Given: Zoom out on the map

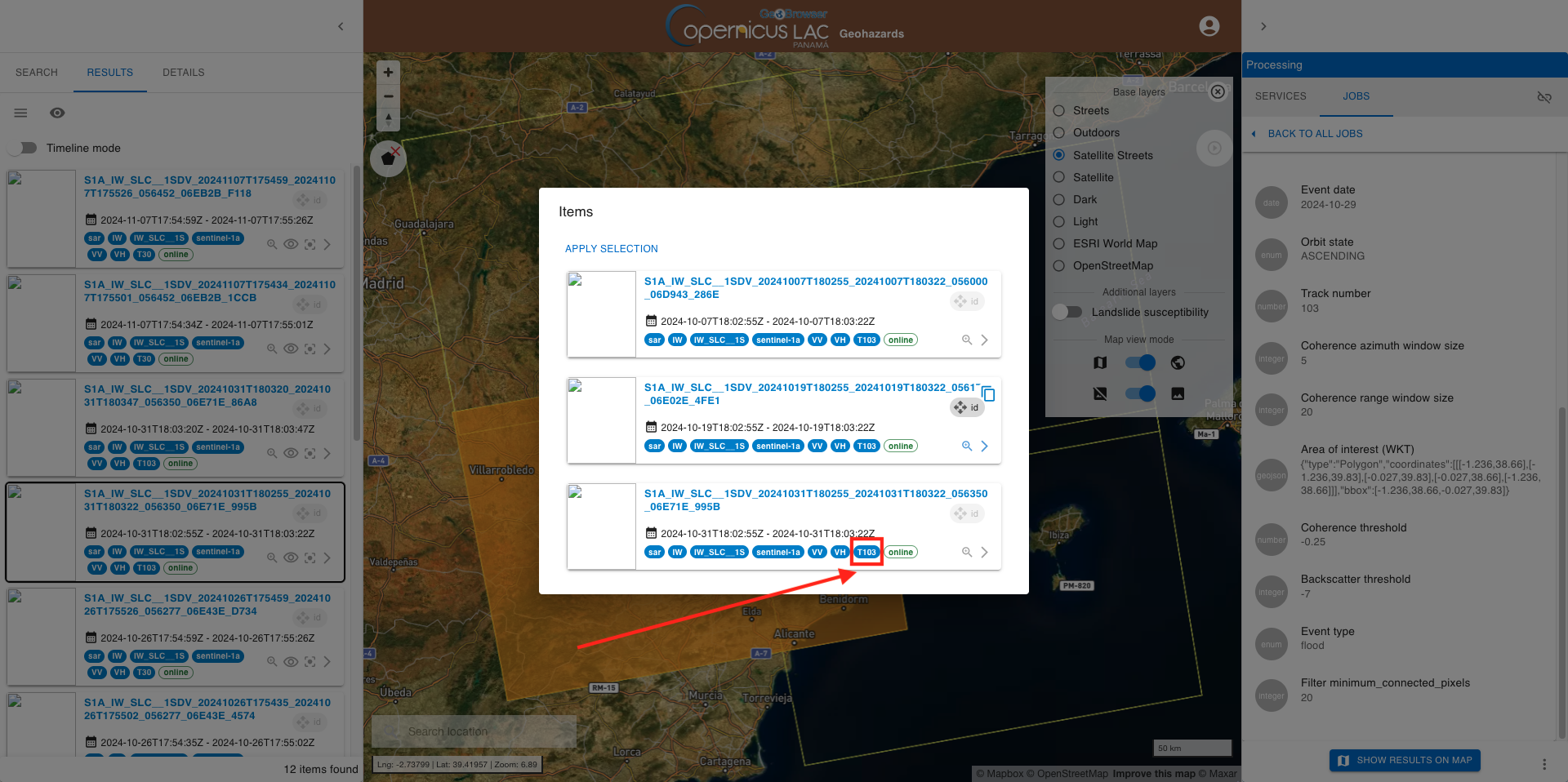Looking at the screenshot, I should (x=388, y=96).
